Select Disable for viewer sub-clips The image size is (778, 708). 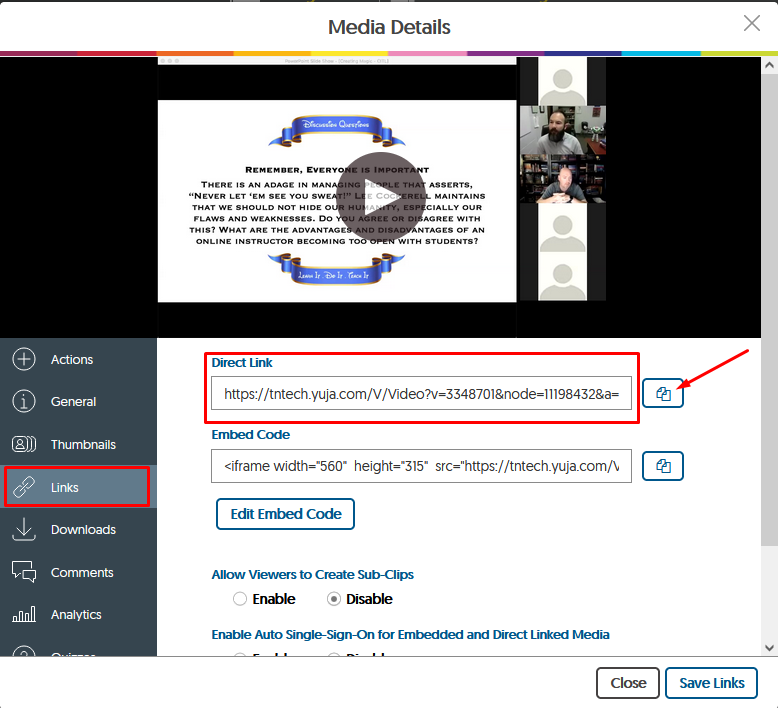tap(335, 599)
